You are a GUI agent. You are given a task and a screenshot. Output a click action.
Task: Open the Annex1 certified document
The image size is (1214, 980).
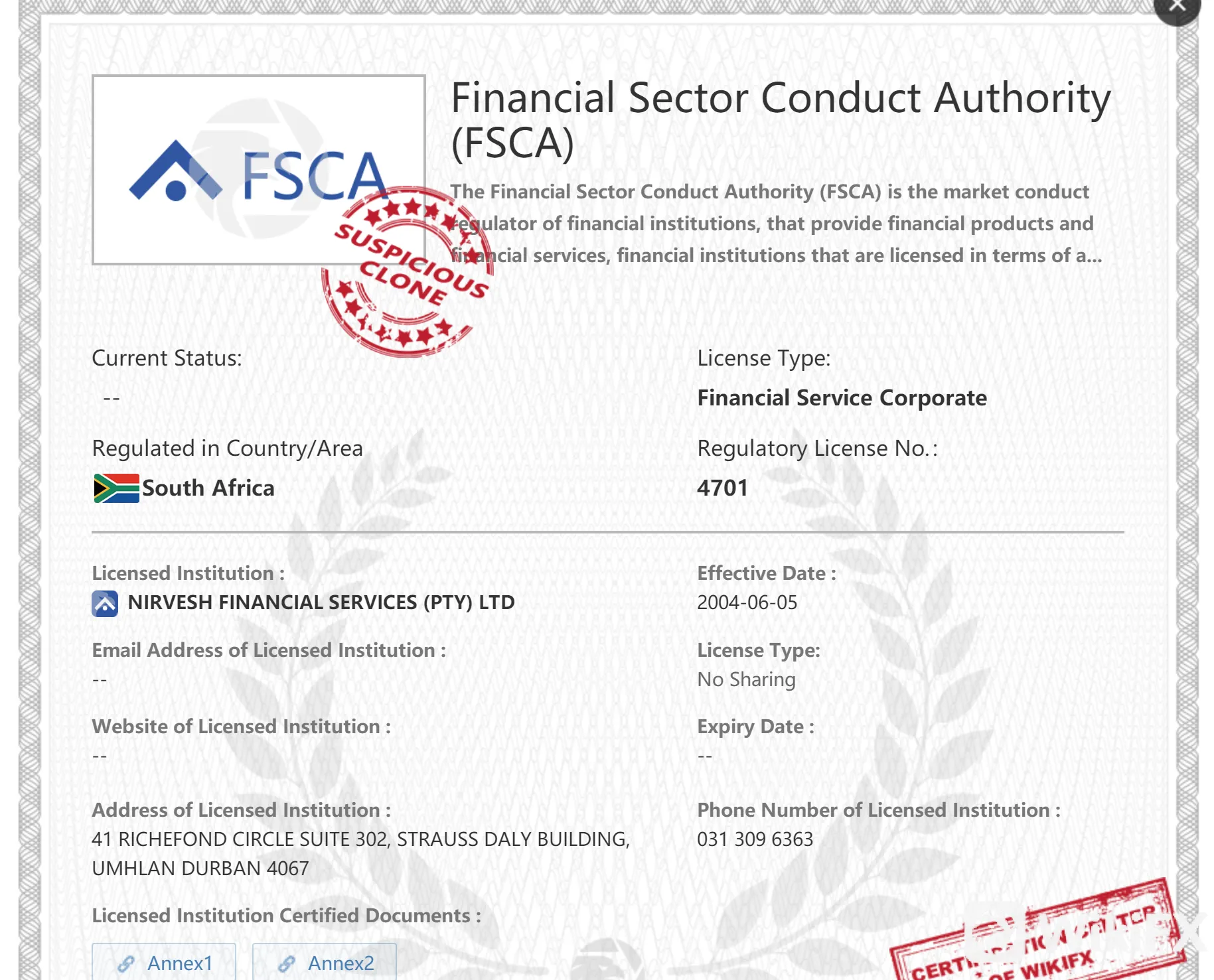click(164, 962)
